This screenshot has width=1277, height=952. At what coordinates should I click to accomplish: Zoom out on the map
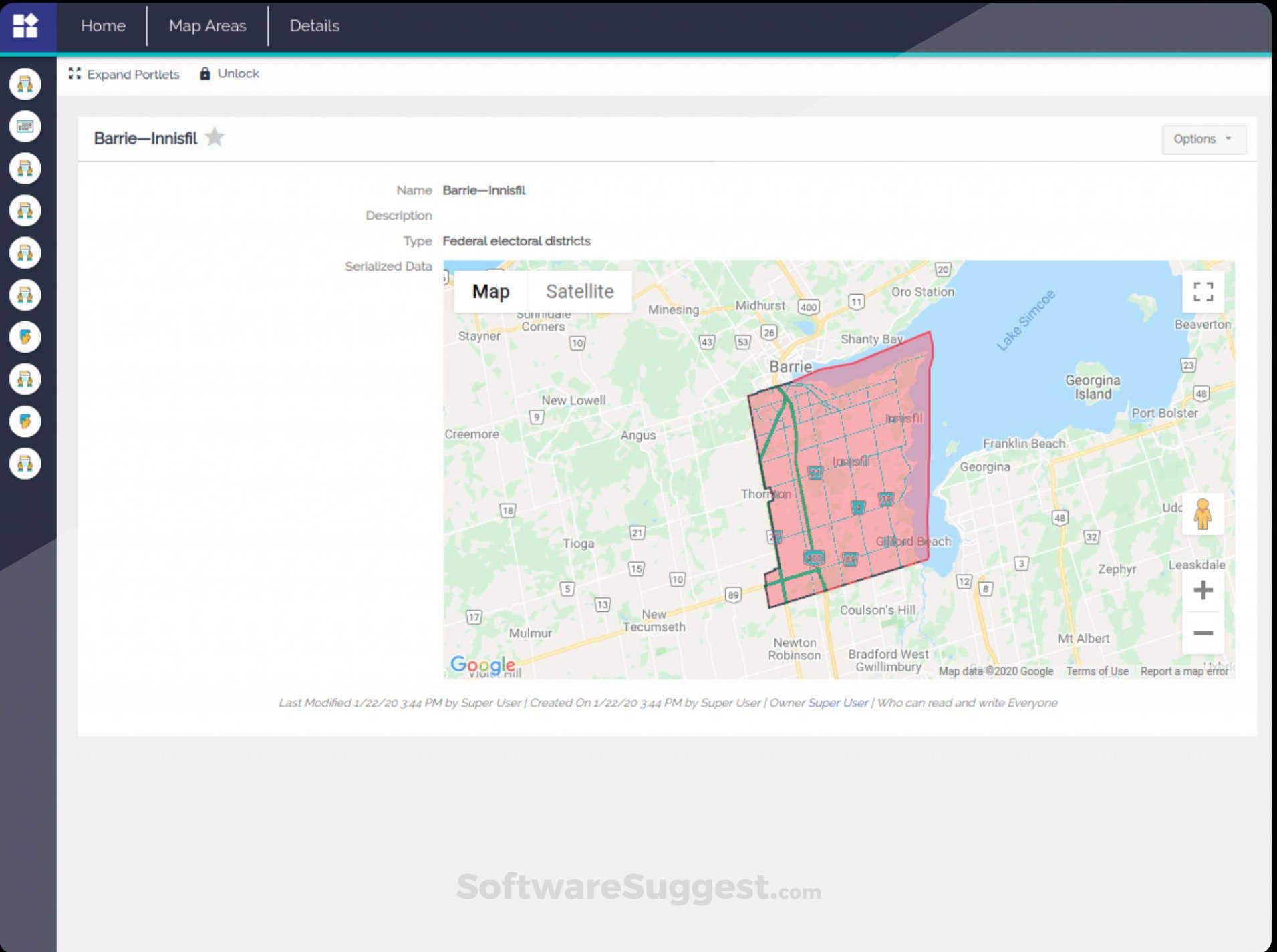[x=1203, y=633]
